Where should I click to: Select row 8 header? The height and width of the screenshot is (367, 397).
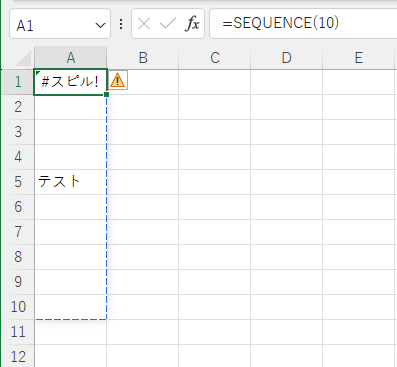[x=18, y=257]
